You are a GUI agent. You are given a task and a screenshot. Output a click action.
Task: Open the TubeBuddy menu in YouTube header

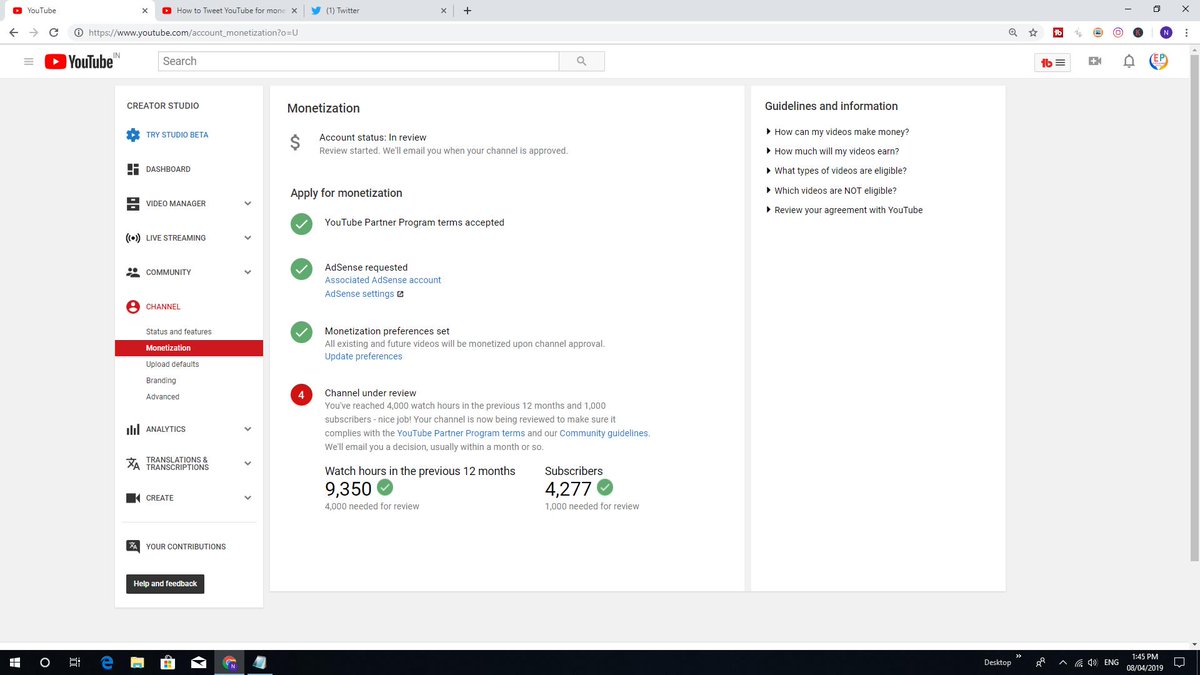click(x=1054, y=62)
